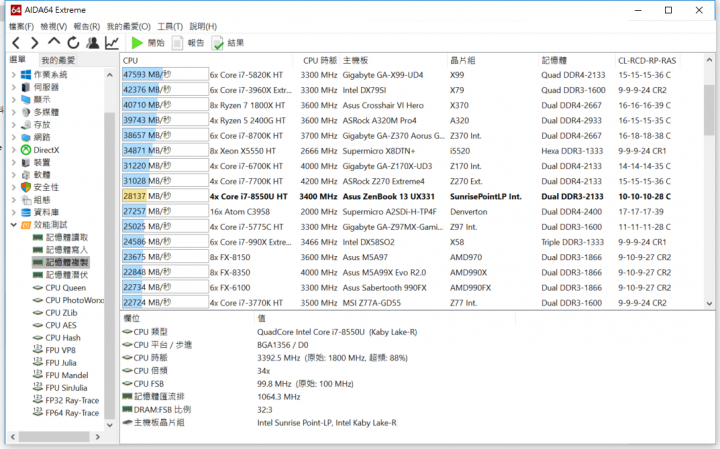
Task: Open the graph chart toolbar icon
Action: tap(112, 43)
